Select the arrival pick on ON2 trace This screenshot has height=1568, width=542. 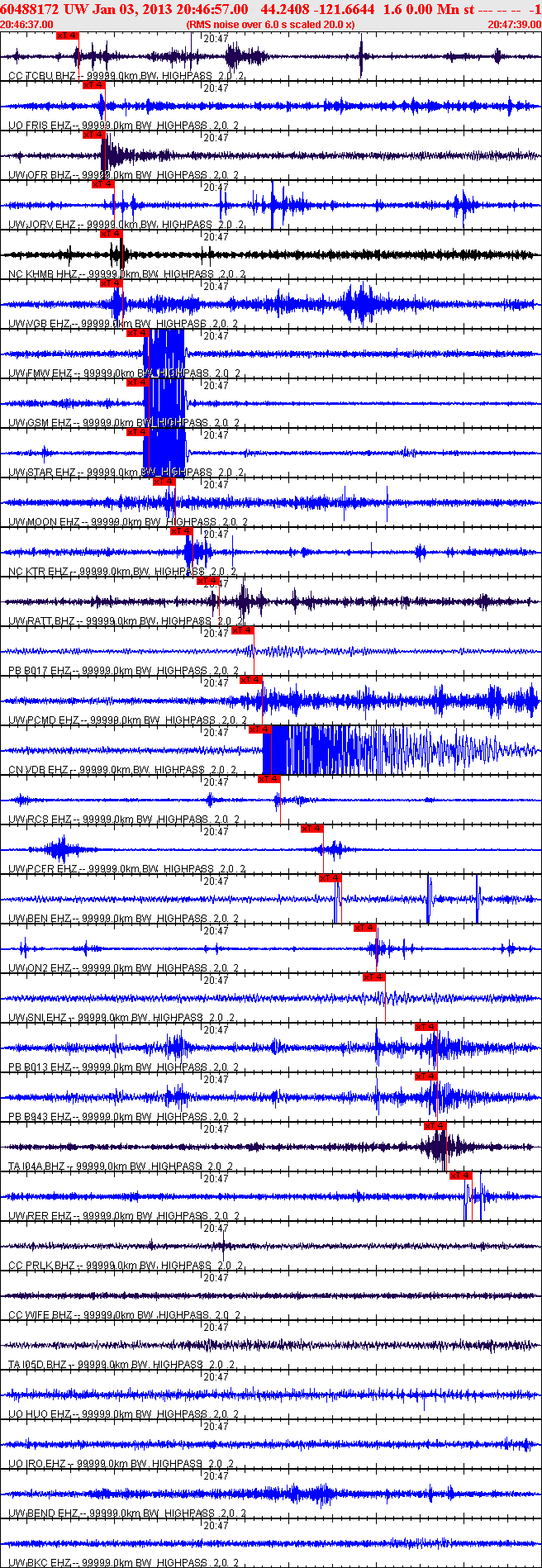click(365, 928)
